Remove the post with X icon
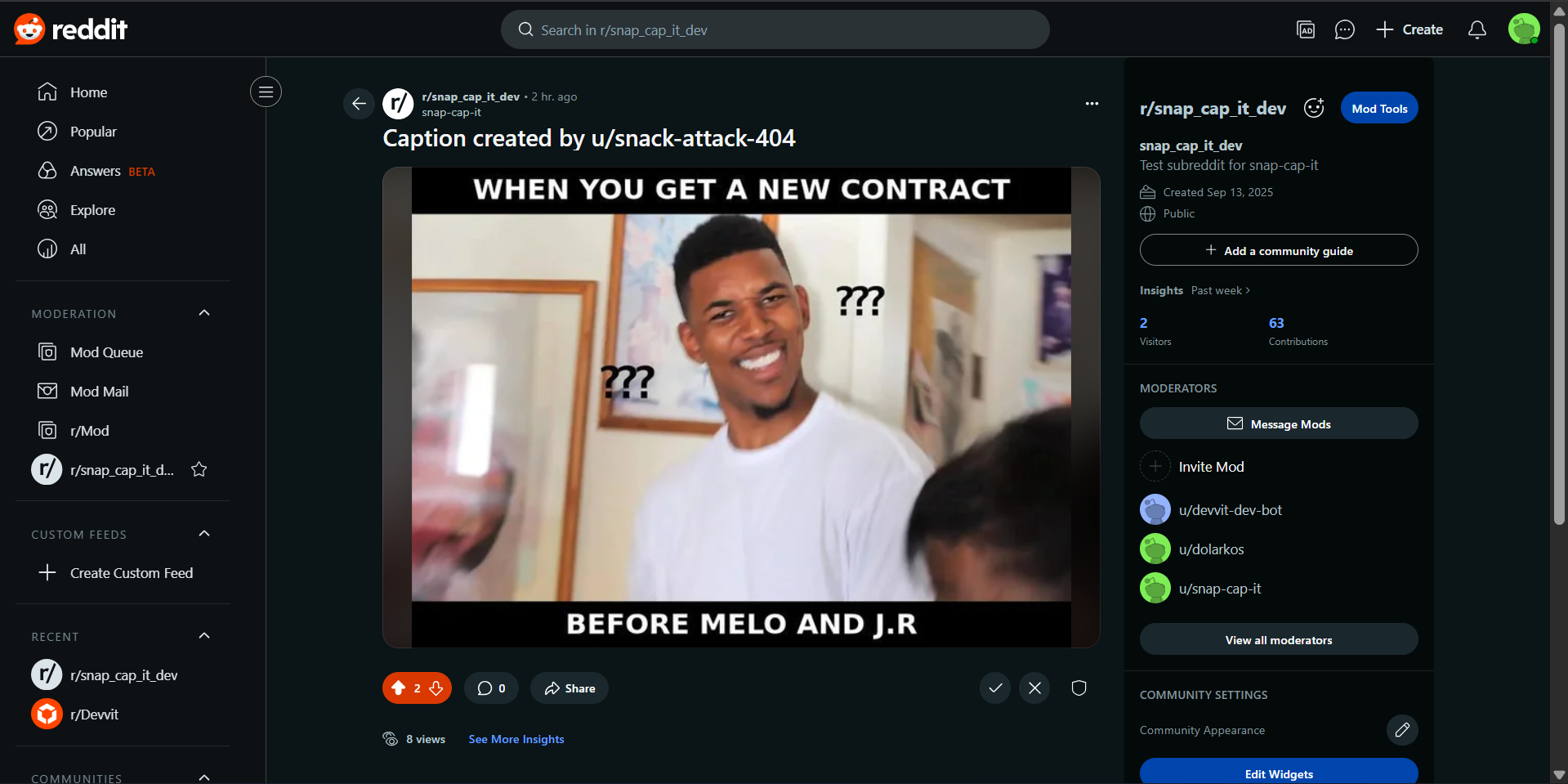1568x784 pixels. click(1034, 688)
